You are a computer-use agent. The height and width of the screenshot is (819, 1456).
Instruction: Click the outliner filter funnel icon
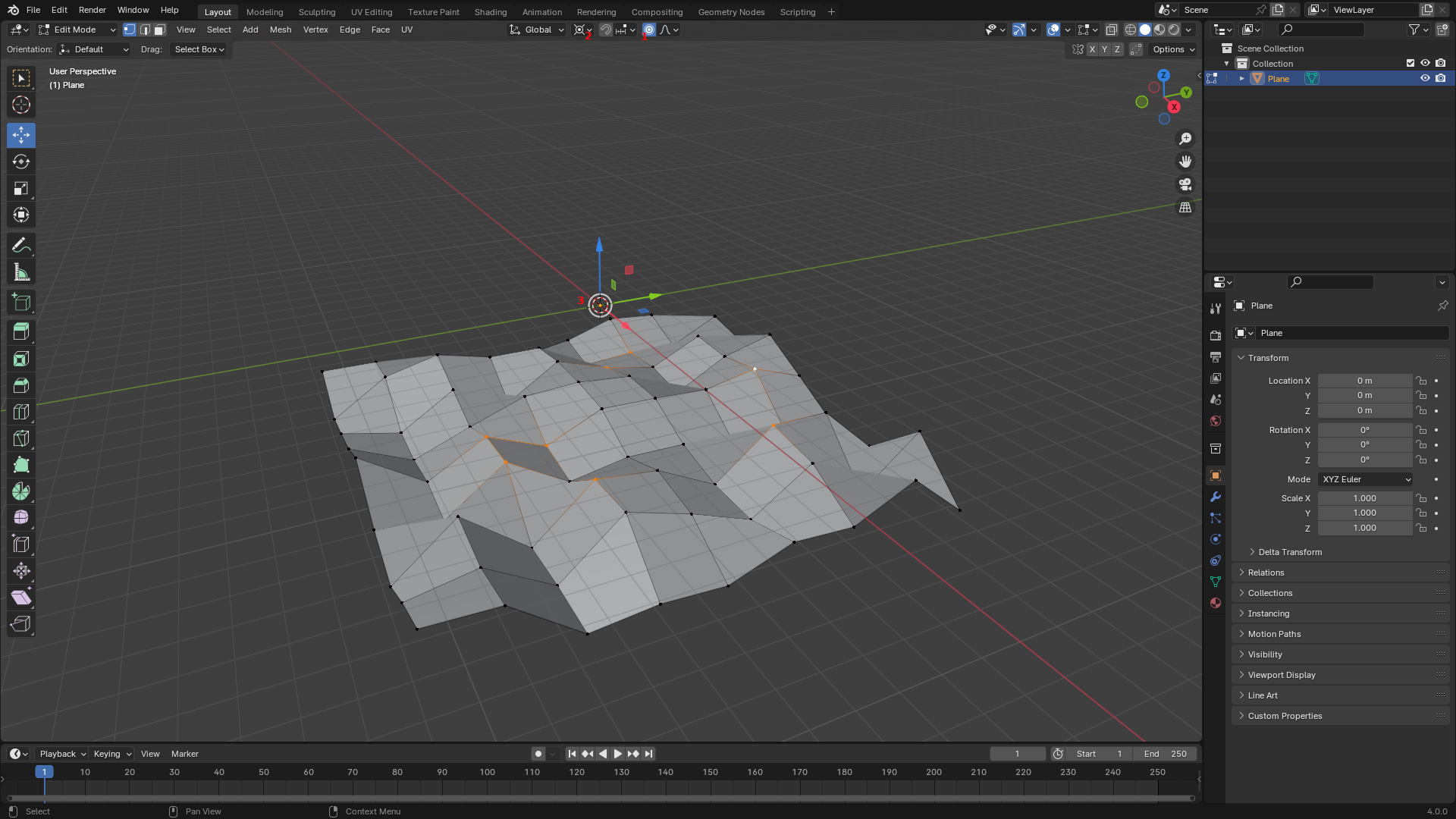tap(1414, 30)
